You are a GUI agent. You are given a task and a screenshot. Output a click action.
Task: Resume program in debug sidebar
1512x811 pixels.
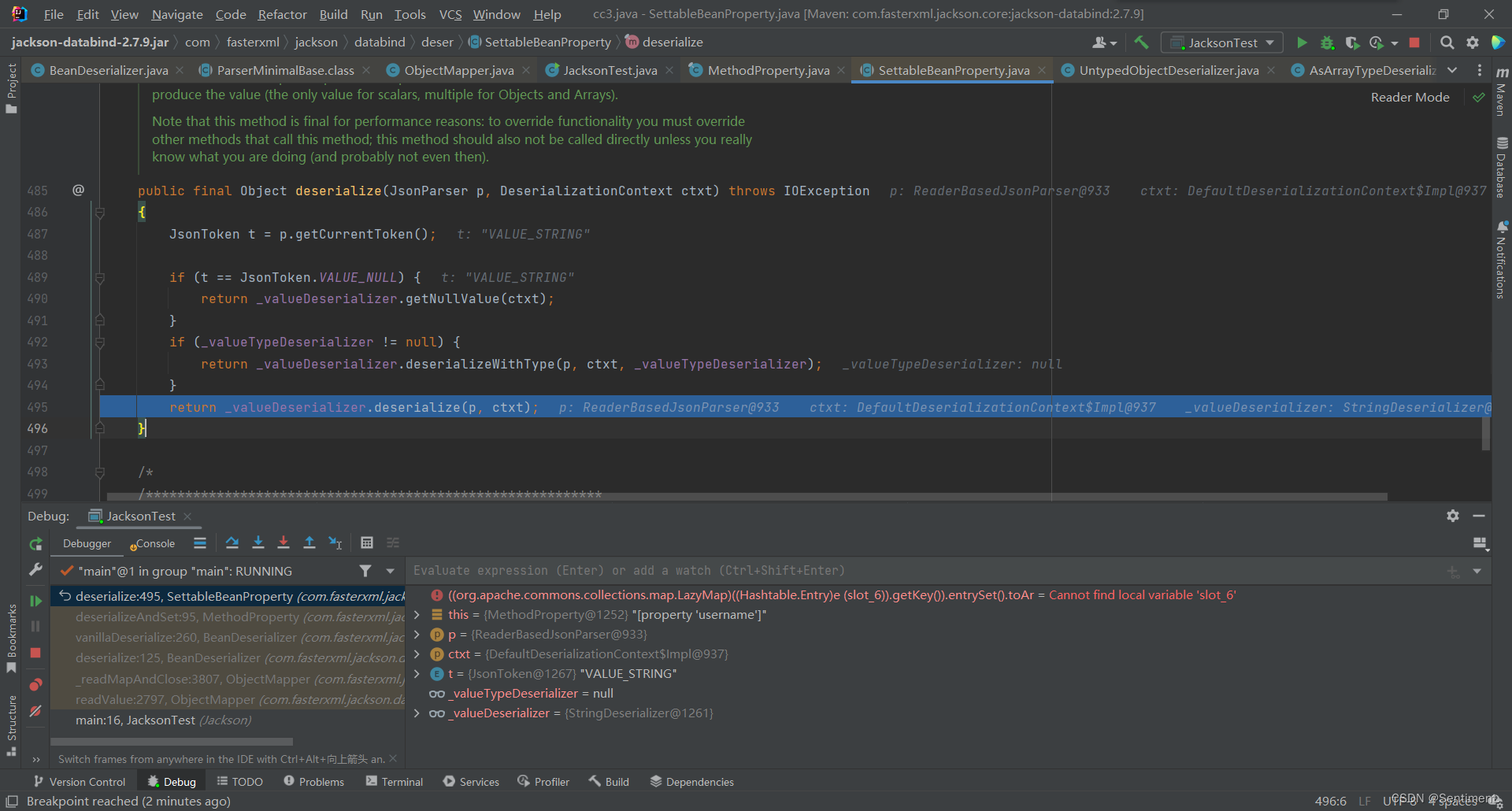35,601
